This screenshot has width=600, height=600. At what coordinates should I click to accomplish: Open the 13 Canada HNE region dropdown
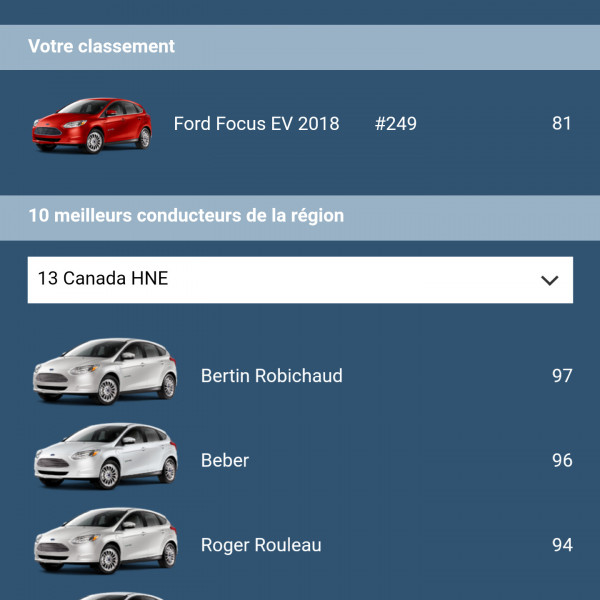click(300, 280)
